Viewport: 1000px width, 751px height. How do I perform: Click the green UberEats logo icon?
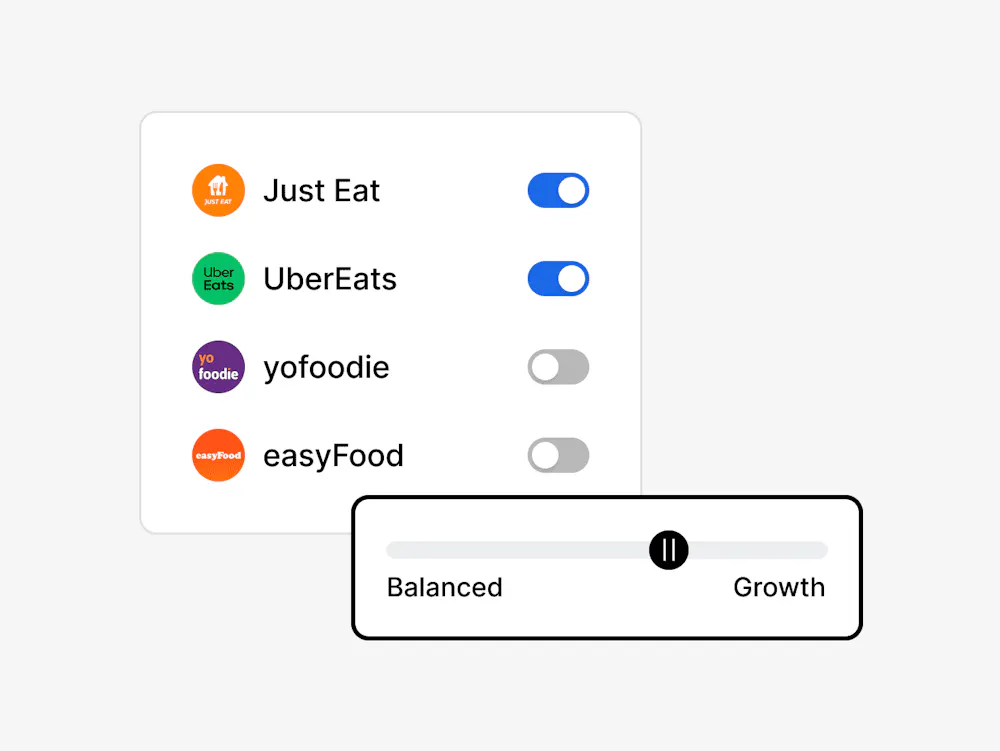(218, 279)
